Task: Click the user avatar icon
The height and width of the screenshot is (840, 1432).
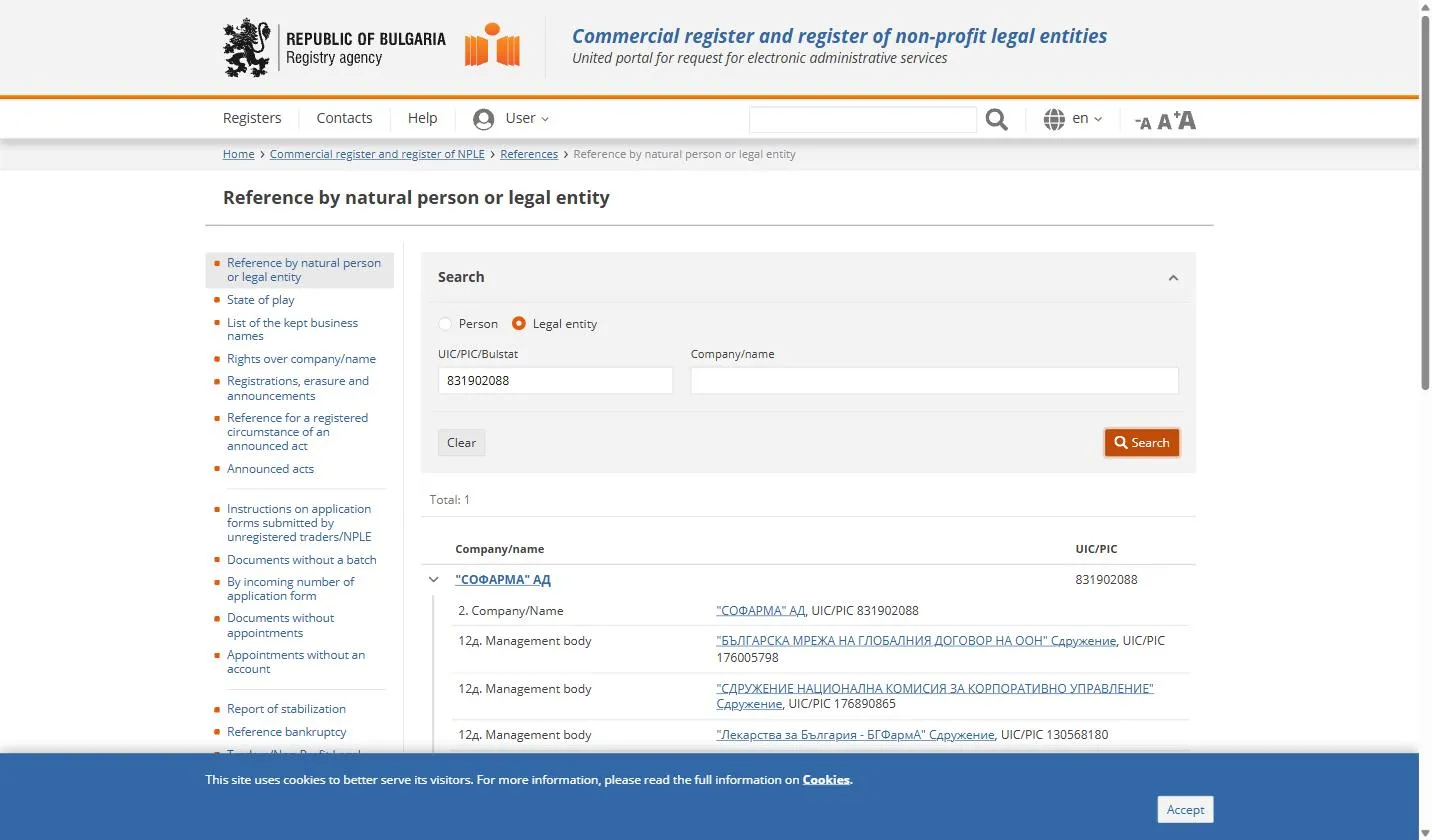Action: click(483, 119)
